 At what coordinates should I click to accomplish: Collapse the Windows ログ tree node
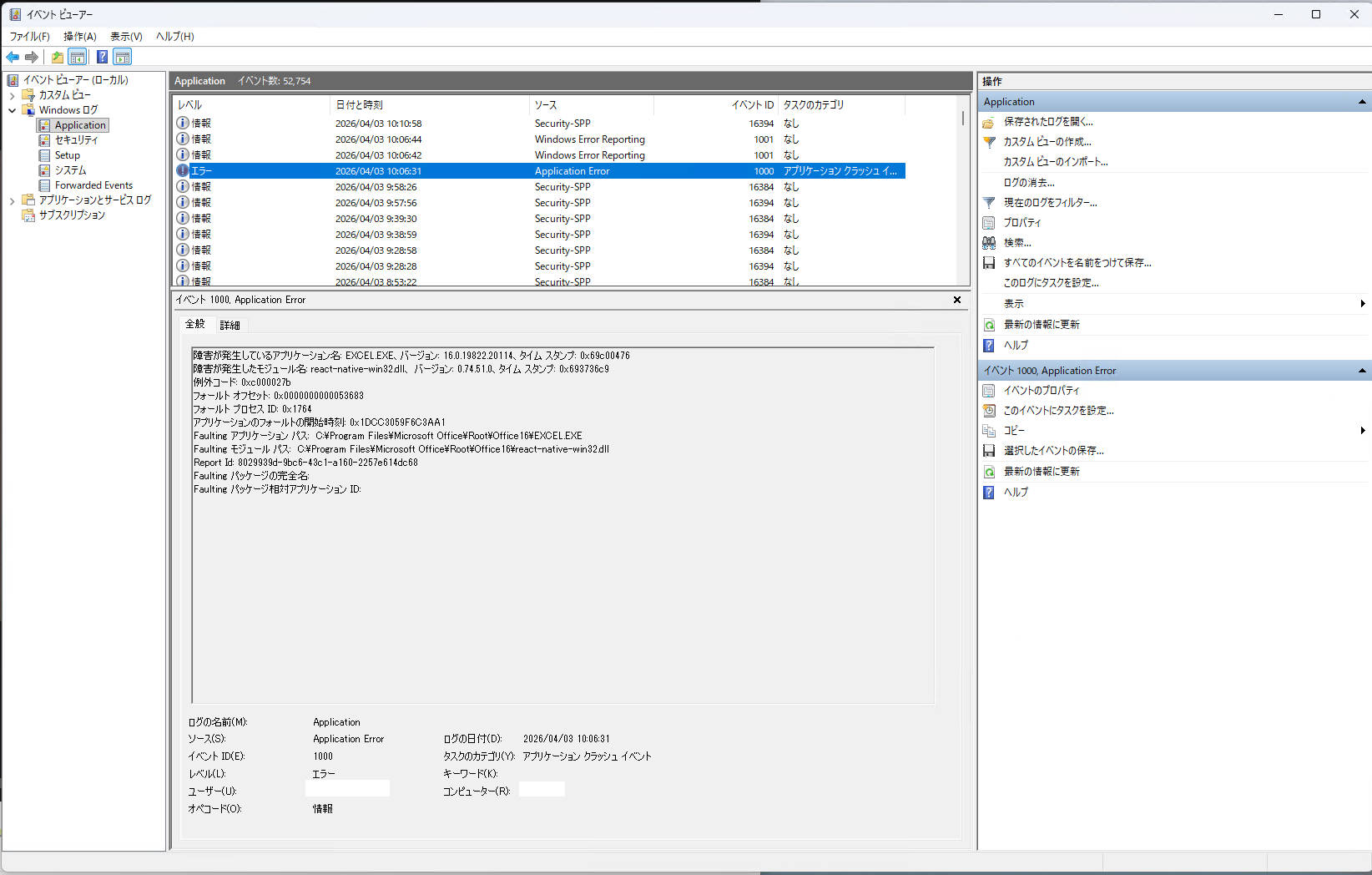click(x=13, y=110)
